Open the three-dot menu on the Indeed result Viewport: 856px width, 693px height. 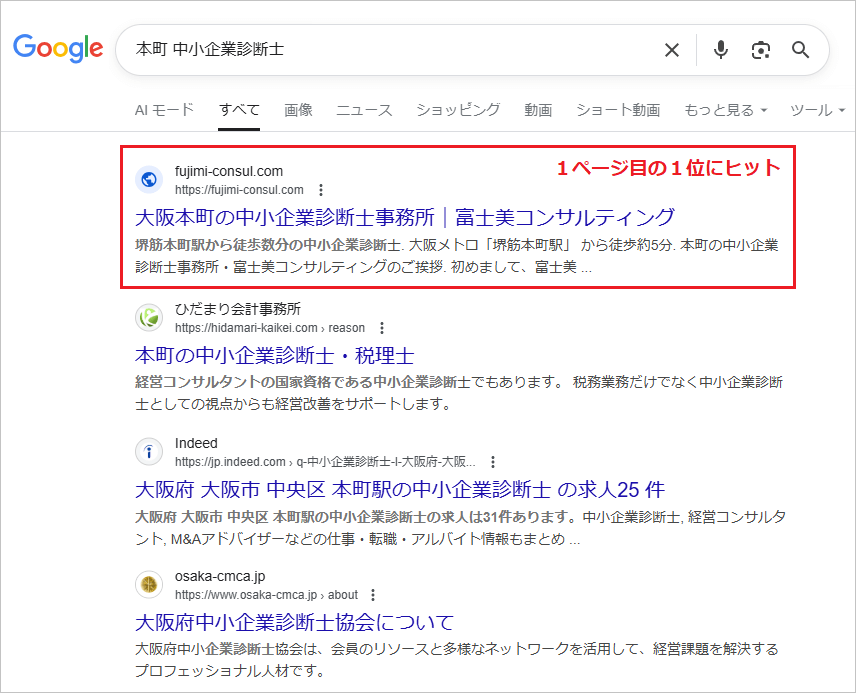coord(492,462)
